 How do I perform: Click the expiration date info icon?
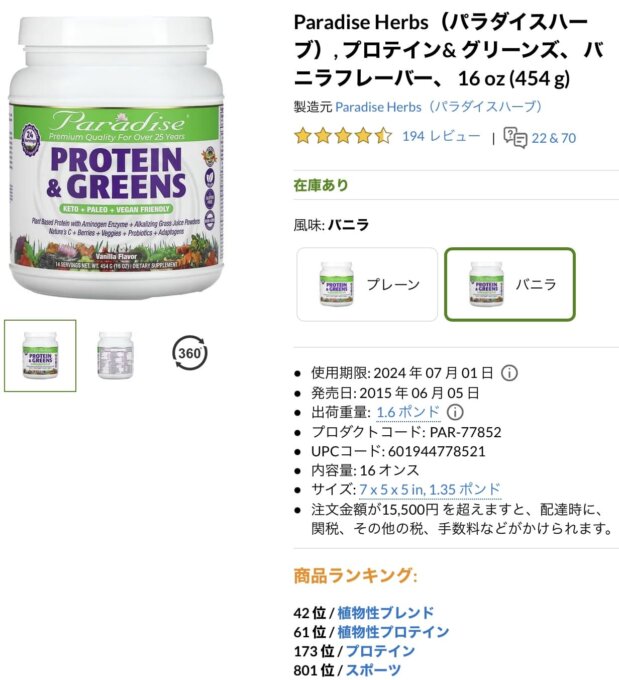pos(509,373)
